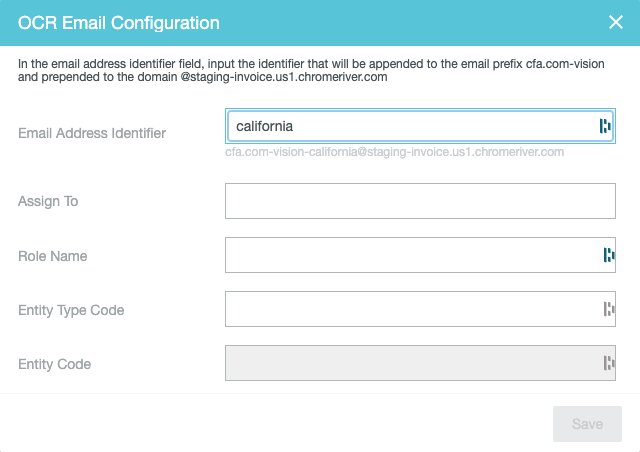Click the Assign To label
This screenshot has width=640, height=452.
tap(48, 201)
